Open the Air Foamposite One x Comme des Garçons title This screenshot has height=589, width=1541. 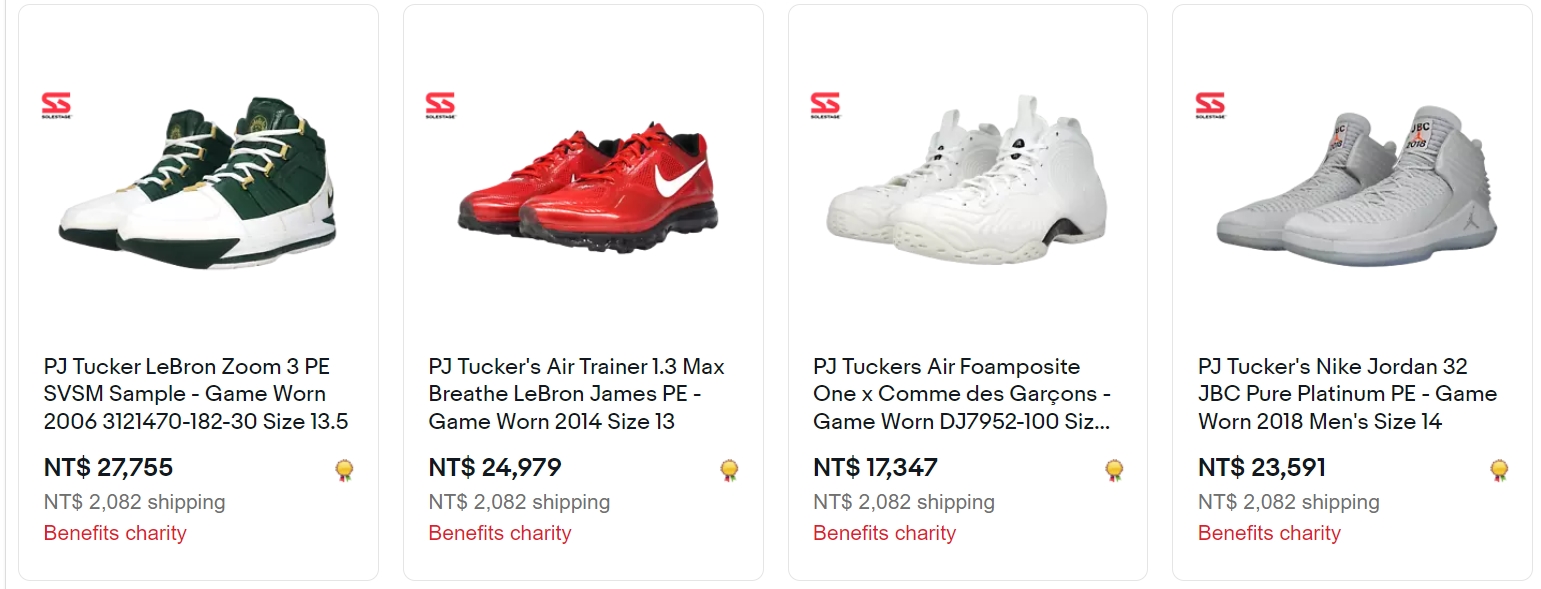tap(962, 394)
